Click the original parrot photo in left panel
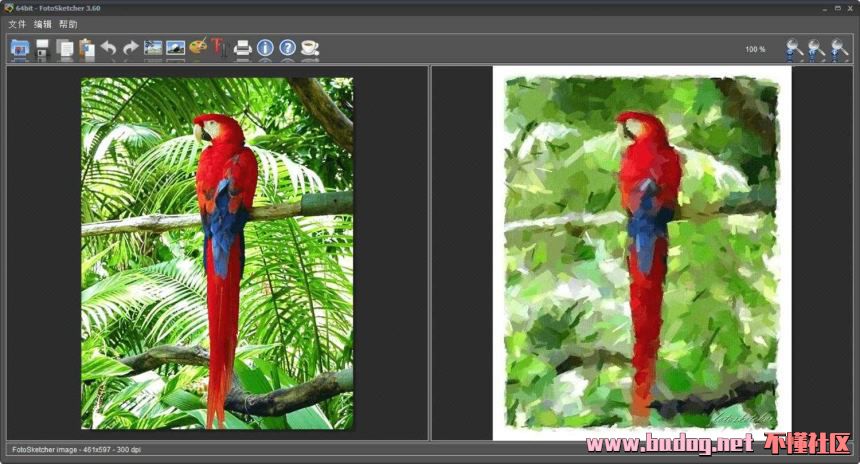 coord(217,253)
